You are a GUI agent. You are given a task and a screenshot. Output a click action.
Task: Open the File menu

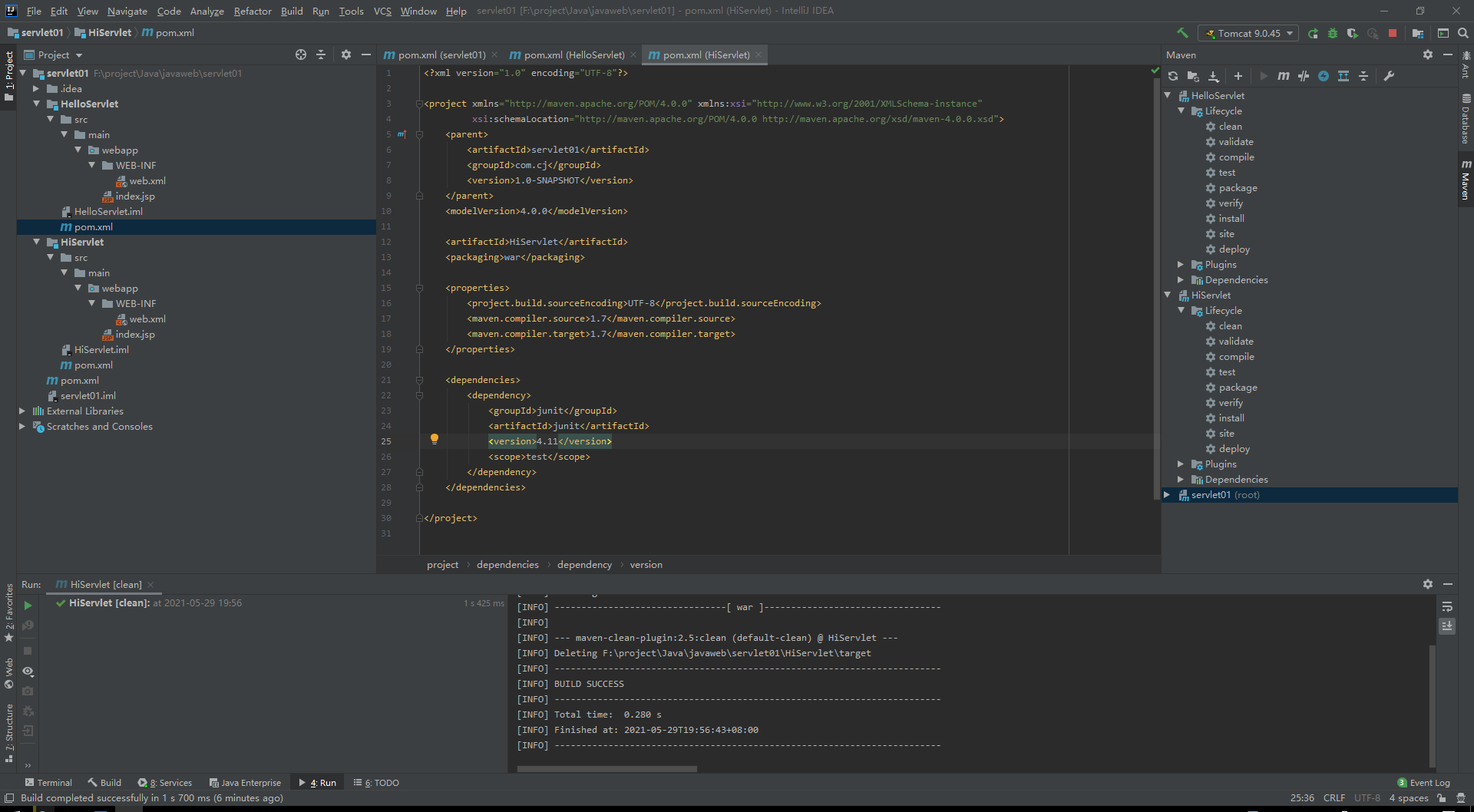pyautogui.click(x=34, y=11)
